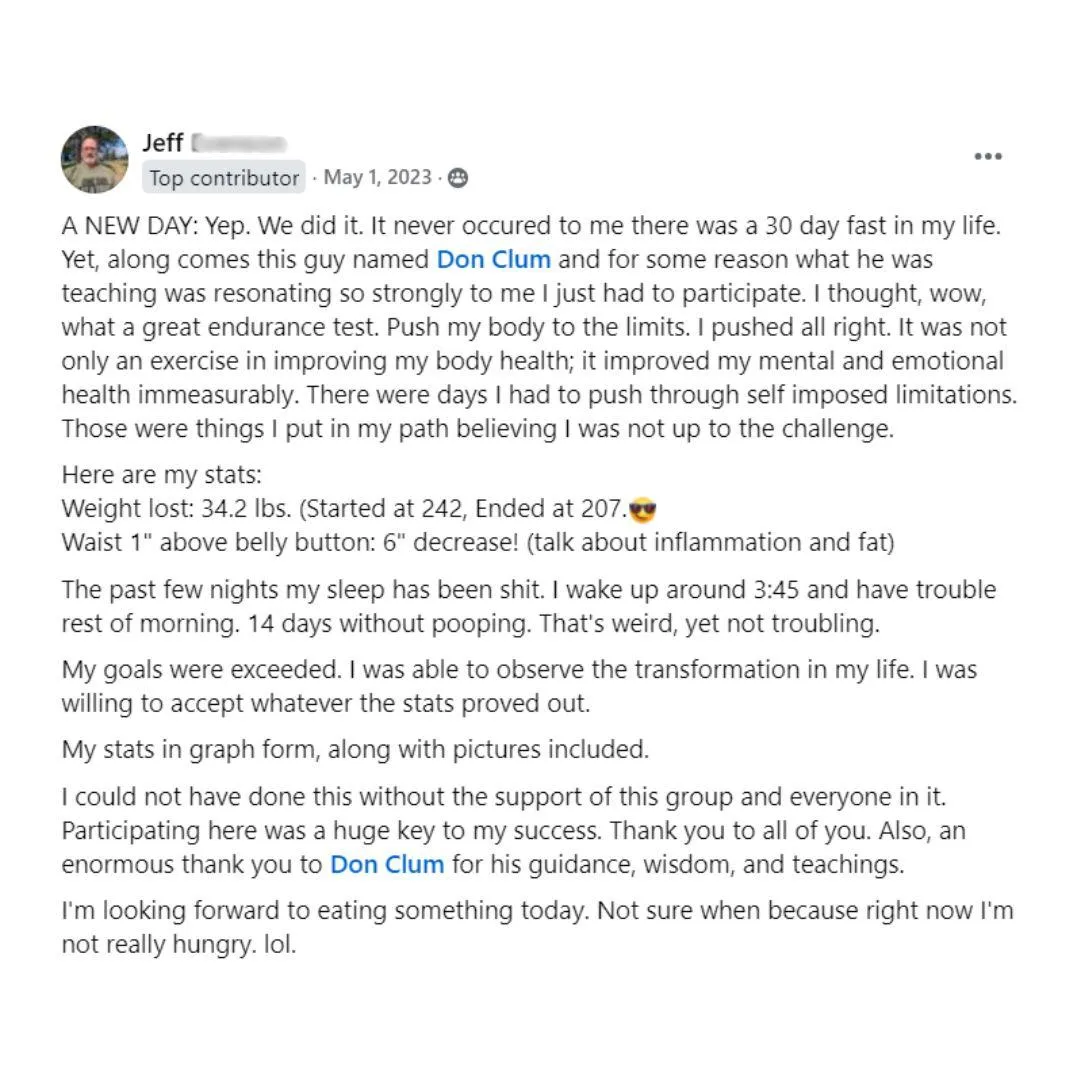Open Don Clum link after 'guy named'
Screen dimensions: 1080x1080
click(x=493, y=260)
